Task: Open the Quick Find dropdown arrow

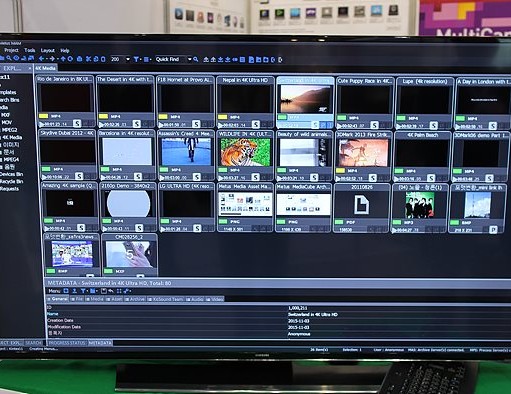Action: tap(190, 59)
